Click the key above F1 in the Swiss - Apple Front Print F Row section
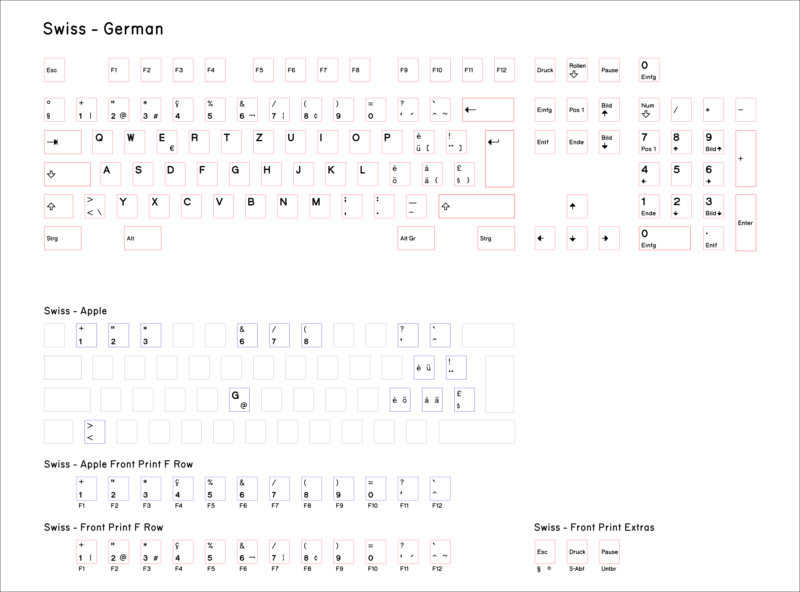Viewport: 800px width, 592px height. (x=86, y=488)
